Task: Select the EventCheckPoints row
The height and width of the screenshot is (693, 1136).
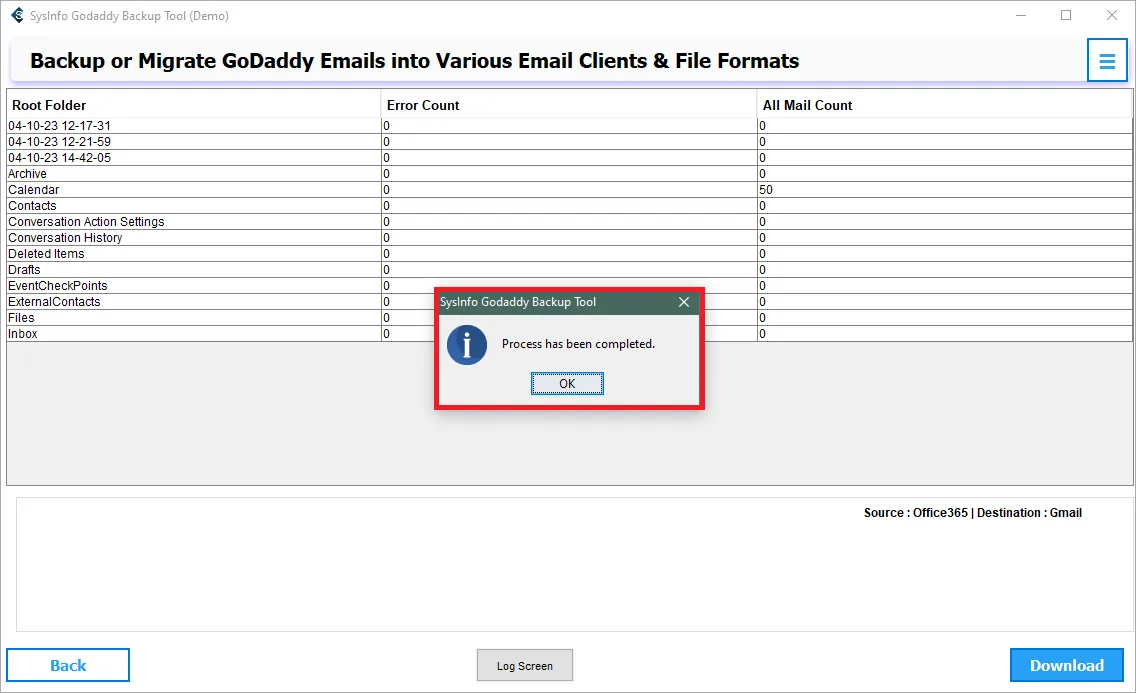Action: [569, 285]
